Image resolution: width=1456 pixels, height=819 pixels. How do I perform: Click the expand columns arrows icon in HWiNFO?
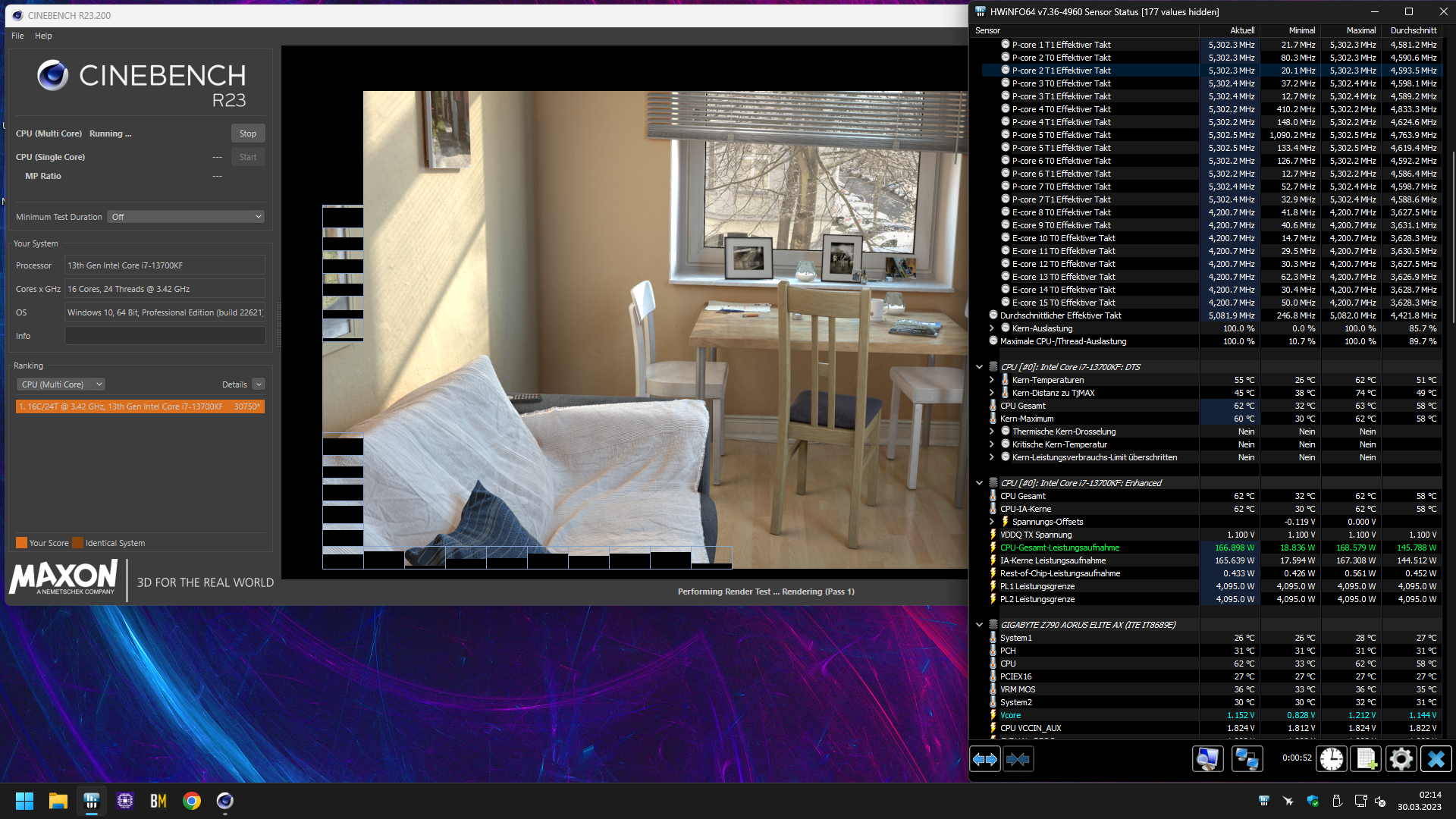tap(985, 759)
